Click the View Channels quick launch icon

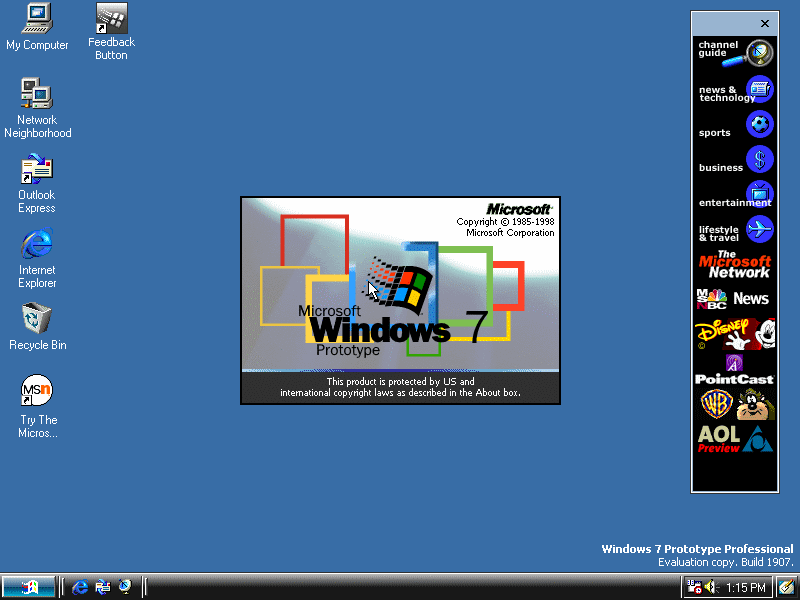pos(125,587)
